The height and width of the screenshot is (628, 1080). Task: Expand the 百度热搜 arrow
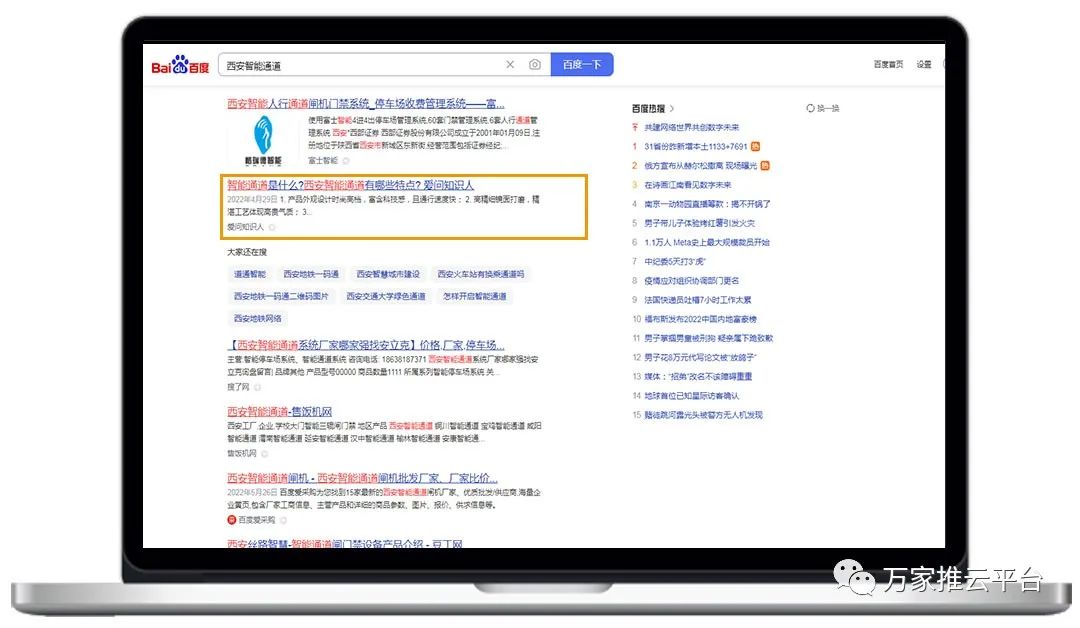click(672, 108)
